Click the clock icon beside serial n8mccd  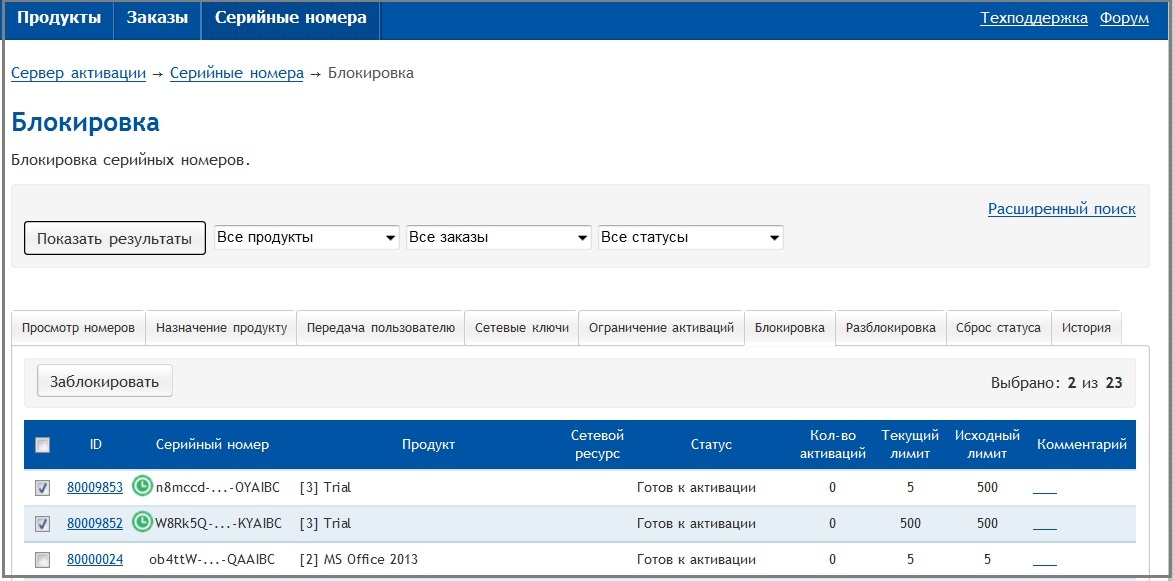142,487
